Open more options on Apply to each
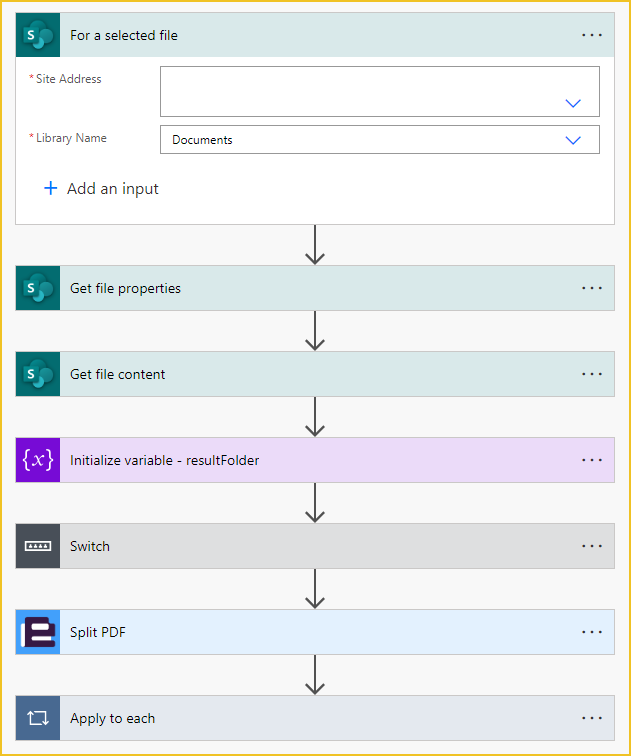Viewport: 631px width, 756px height. [591, 718]
